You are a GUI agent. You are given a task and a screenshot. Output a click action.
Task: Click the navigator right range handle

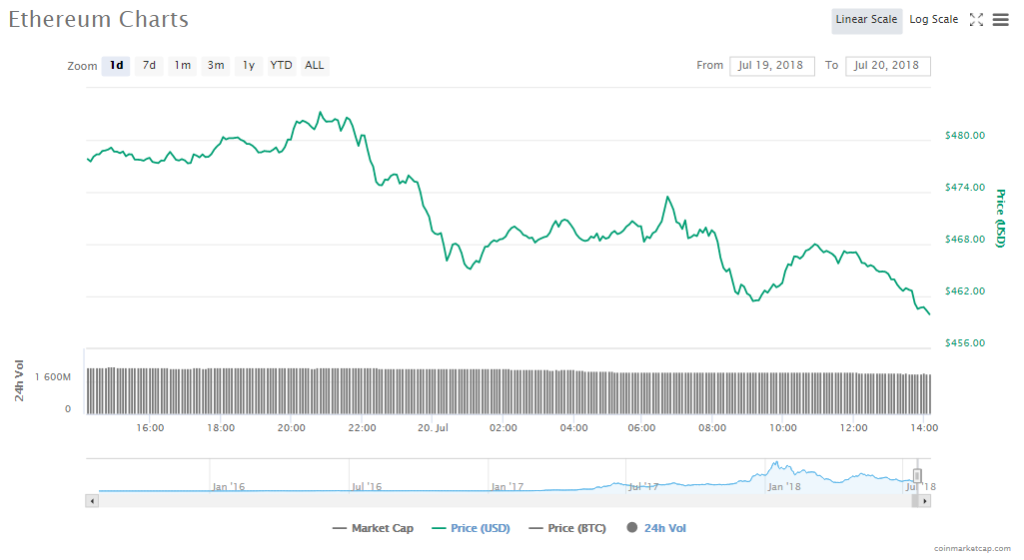(x=917, y=476)
